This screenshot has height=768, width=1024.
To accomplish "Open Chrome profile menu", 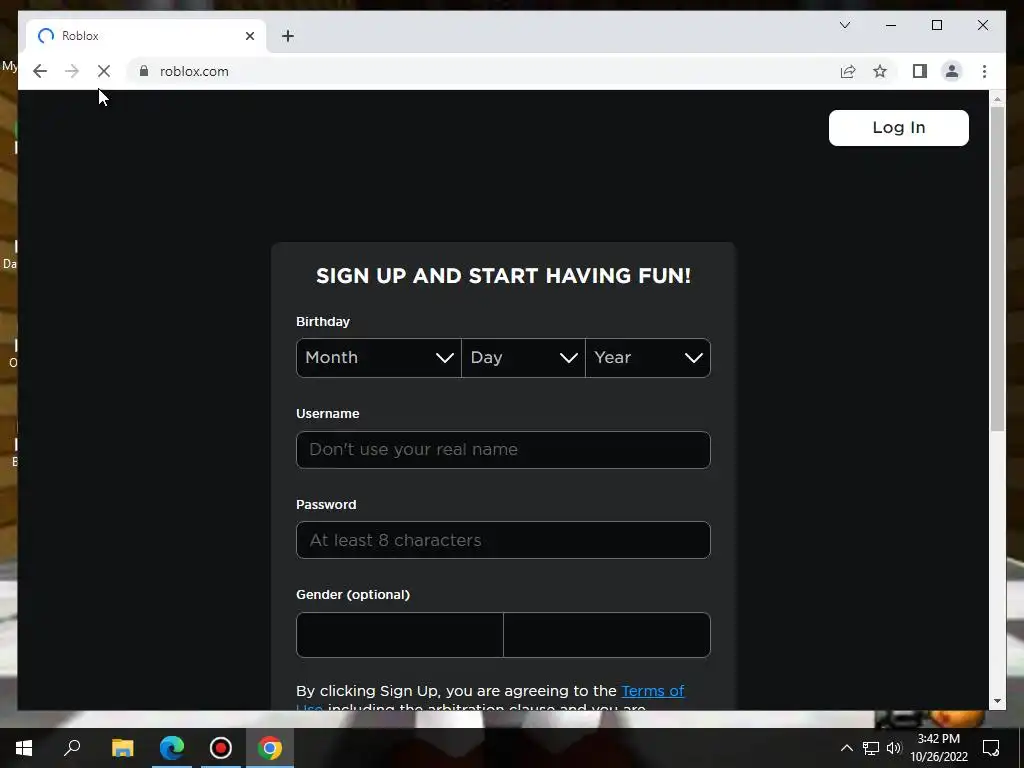I will tap(952, 71).
